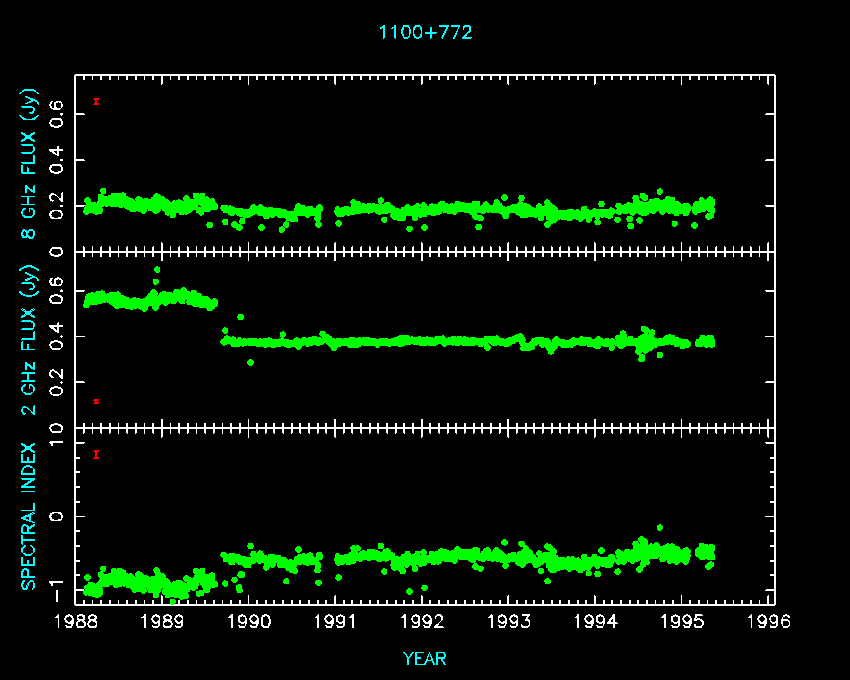Click the red error bar in 2 GHz panel

click(96, 401)
